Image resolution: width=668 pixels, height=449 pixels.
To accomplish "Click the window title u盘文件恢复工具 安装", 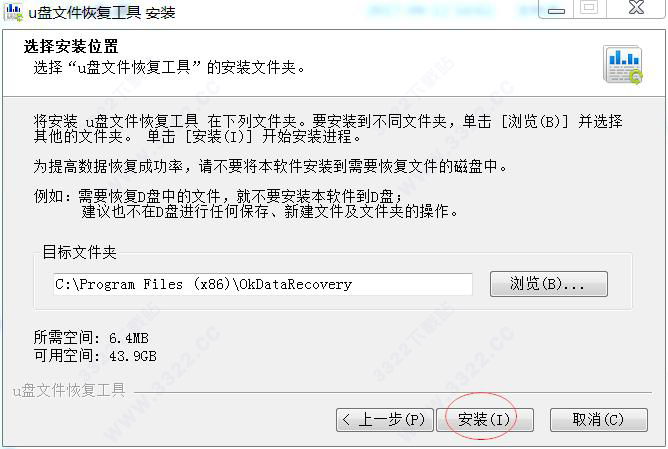I will [102, 13].
